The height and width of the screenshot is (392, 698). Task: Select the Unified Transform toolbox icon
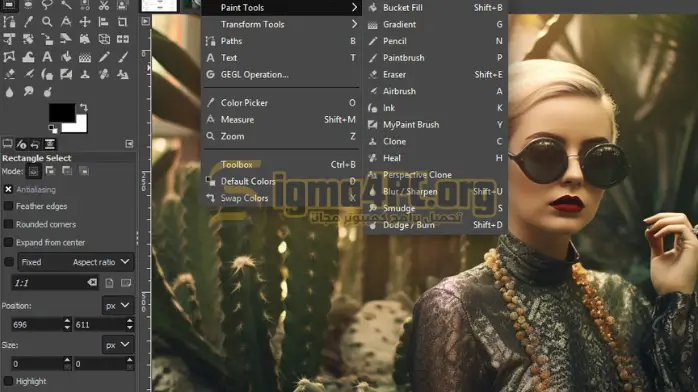pyautogui.click(x=9, y=39)
